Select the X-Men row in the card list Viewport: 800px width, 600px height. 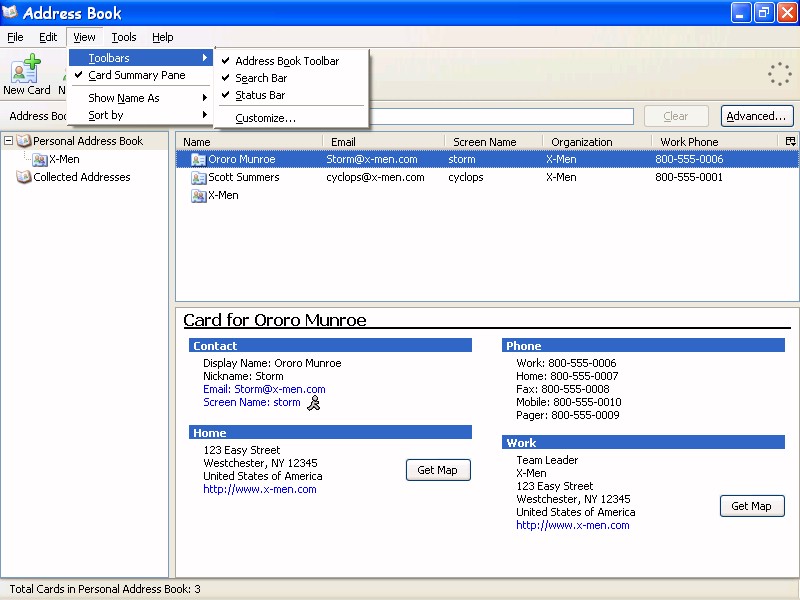(x=487, y=195)
